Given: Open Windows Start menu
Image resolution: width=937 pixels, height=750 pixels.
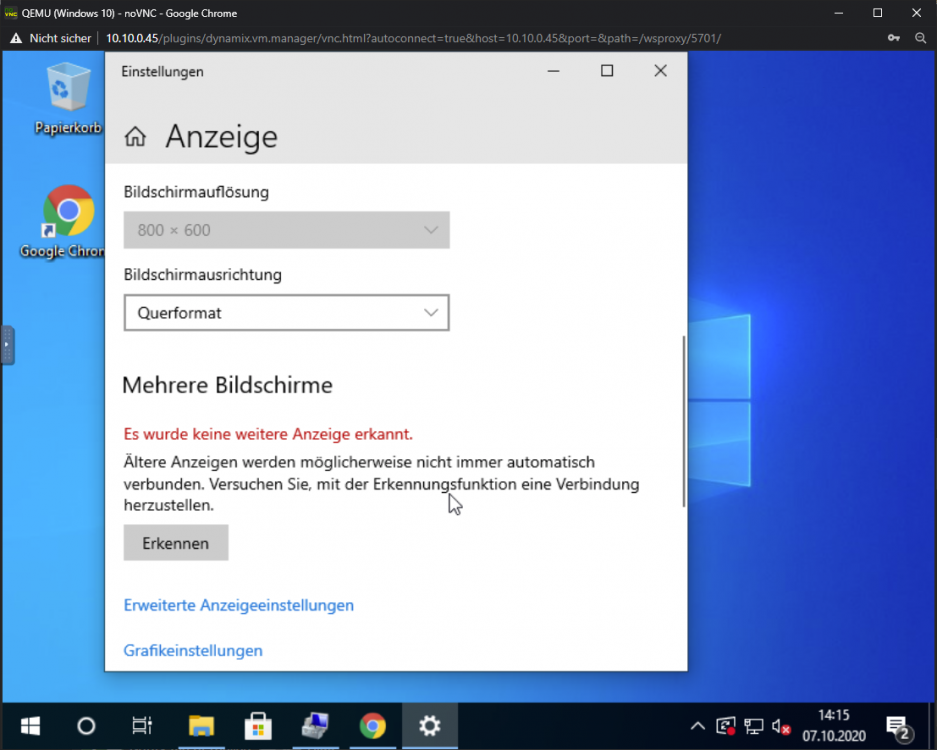Looking at the screenshot, I should coord(30,726).
